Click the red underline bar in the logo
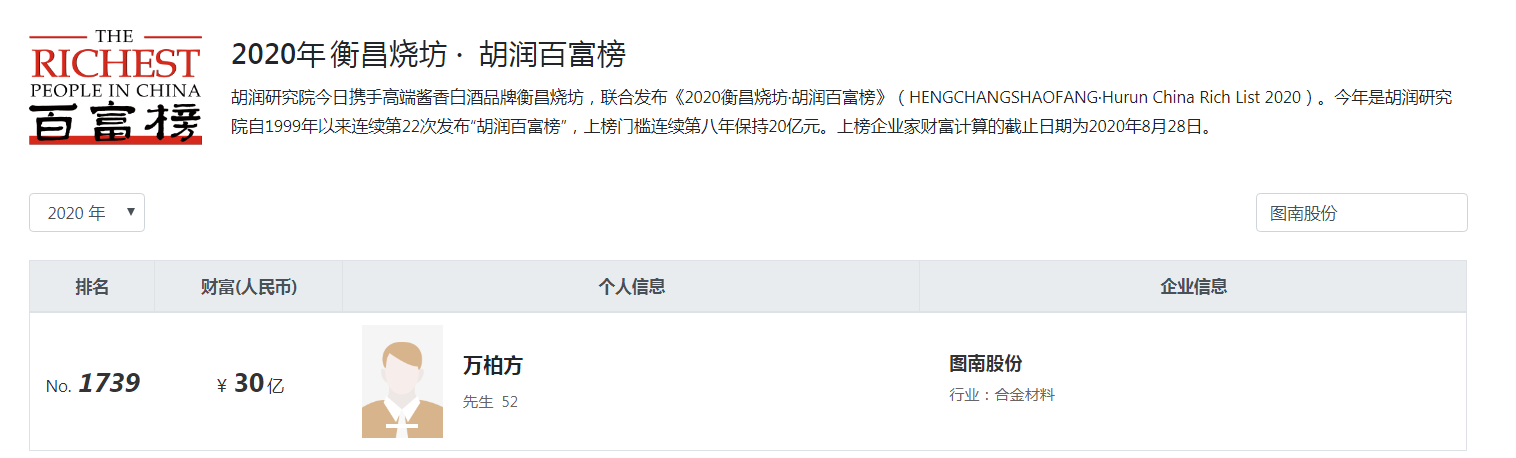1516x458 pixels. click(x=116, y=140)
